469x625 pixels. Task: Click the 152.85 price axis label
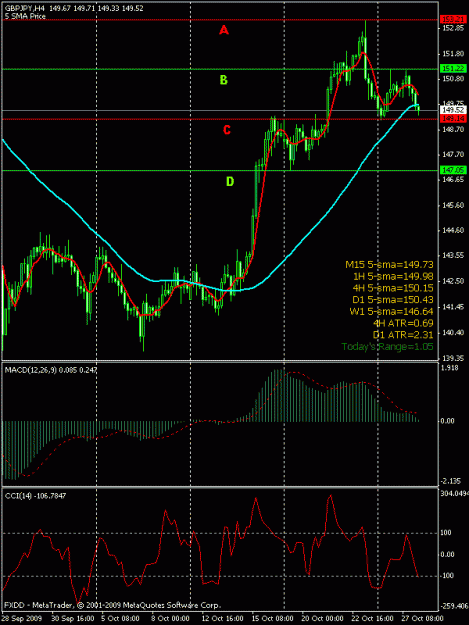[x=453, y=29]
